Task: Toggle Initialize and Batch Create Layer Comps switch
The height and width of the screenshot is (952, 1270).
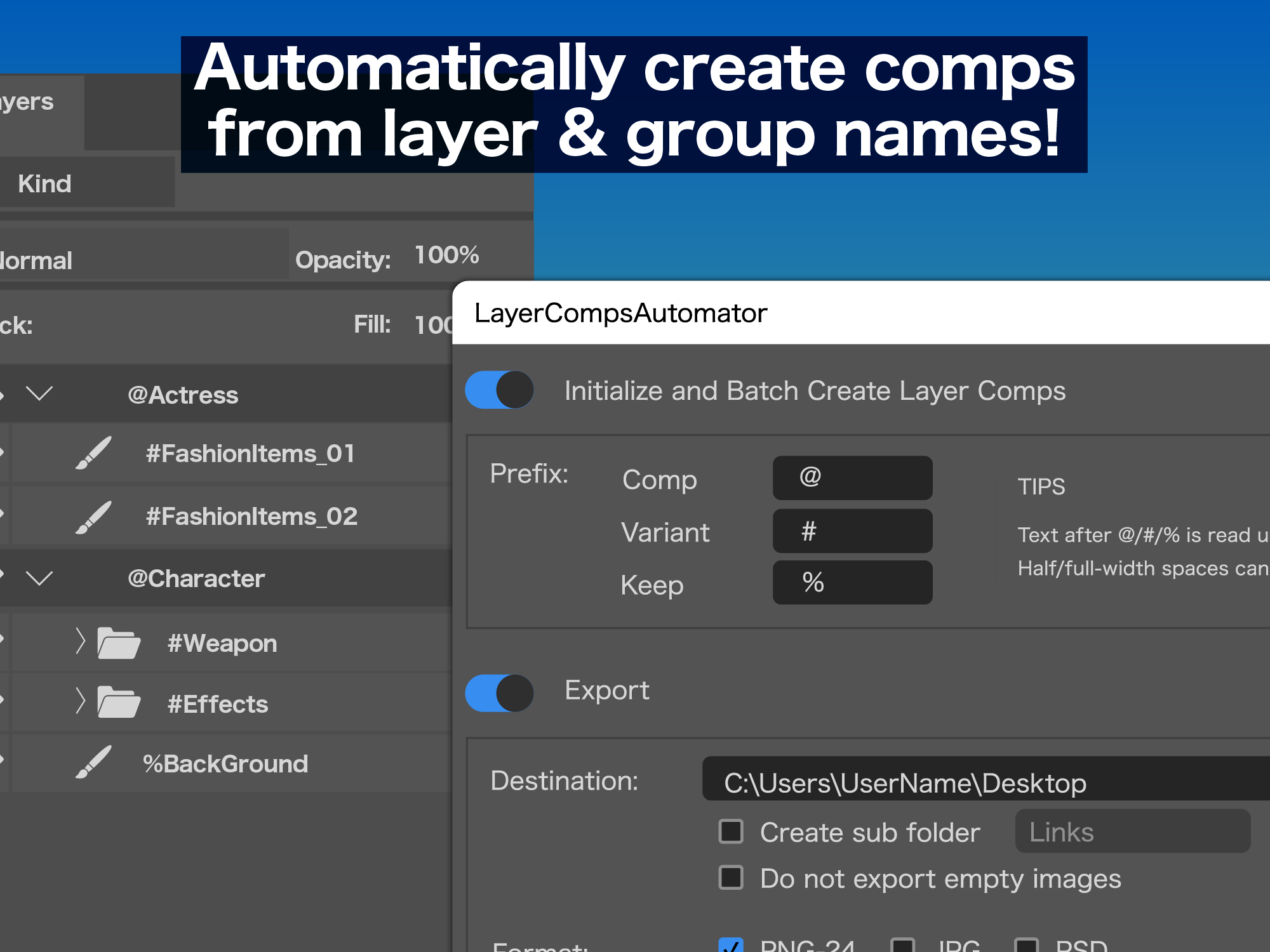Action: coord(500,390)
